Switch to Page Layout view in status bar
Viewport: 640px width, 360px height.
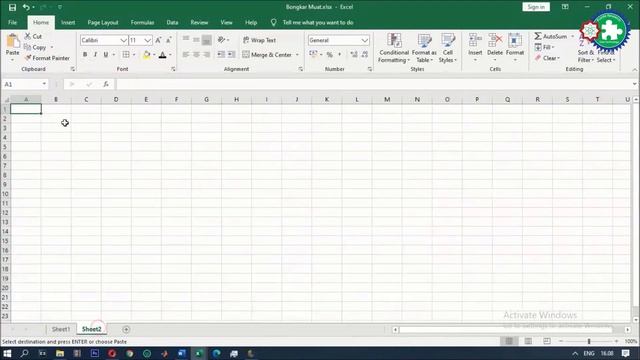528,341
